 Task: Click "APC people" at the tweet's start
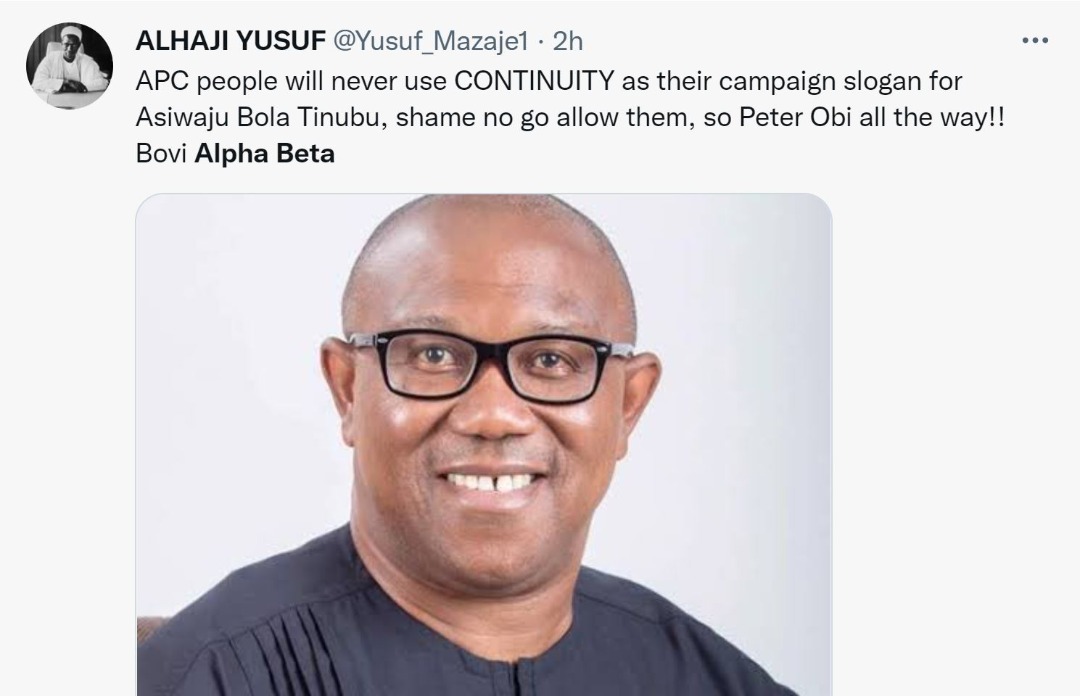click(194, 80)
